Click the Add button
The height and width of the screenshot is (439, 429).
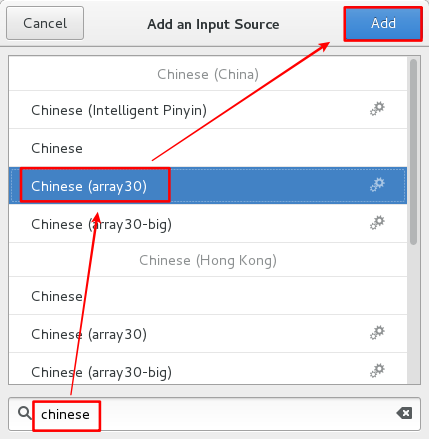[383, 24]
